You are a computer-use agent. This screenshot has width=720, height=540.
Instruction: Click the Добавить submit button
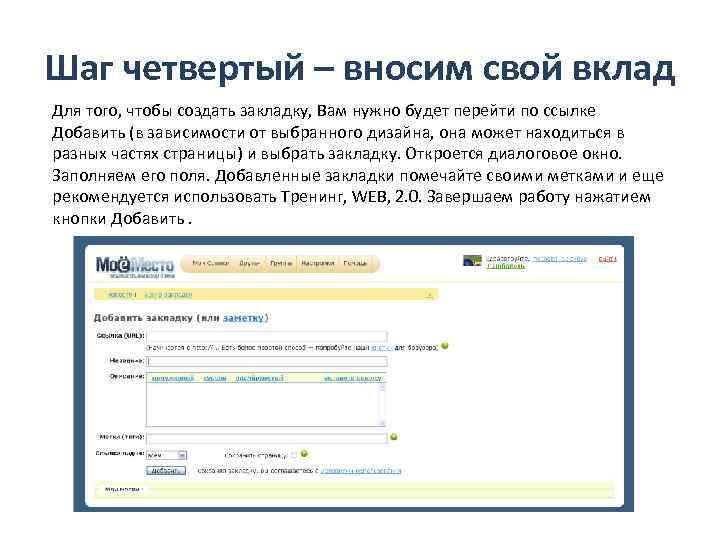[166, 471]
